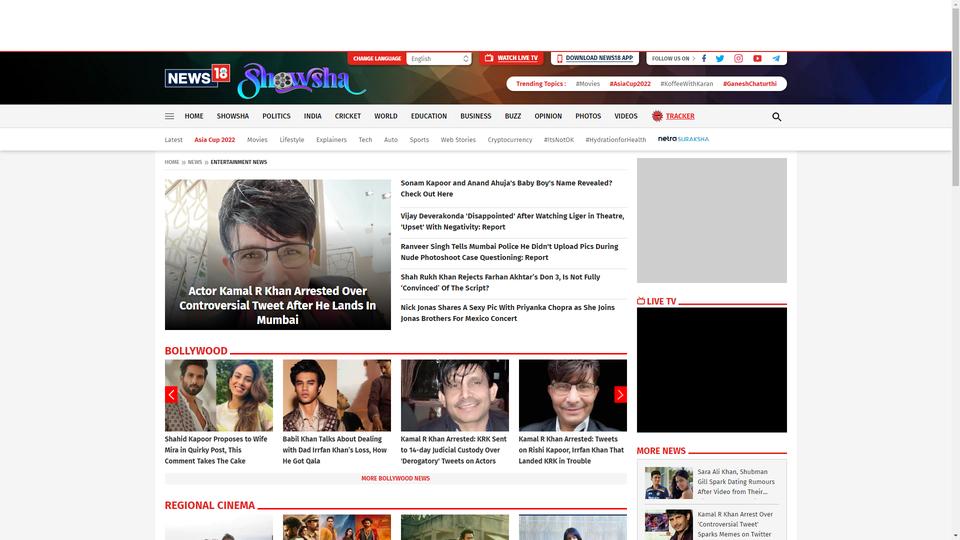Open News18 Twitter page icon

point(720,58)
